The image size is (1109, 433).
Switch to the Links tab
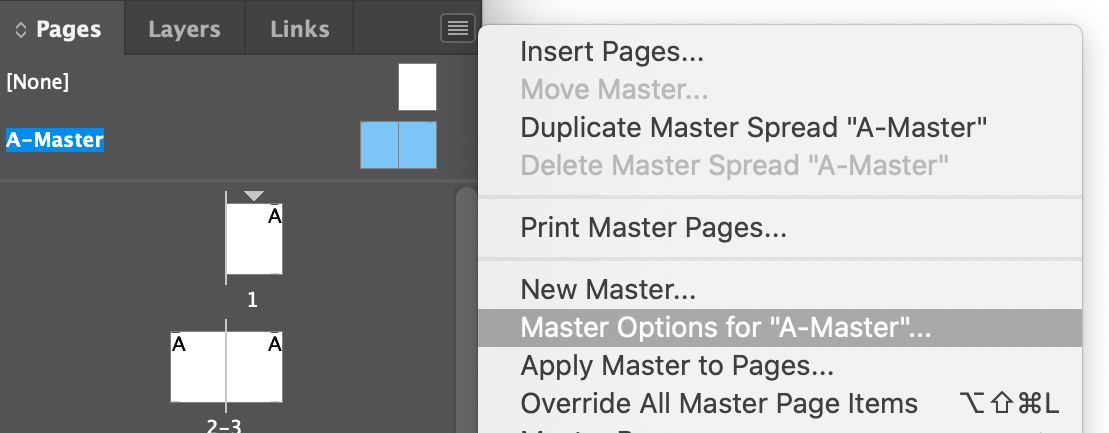(299, 29)
